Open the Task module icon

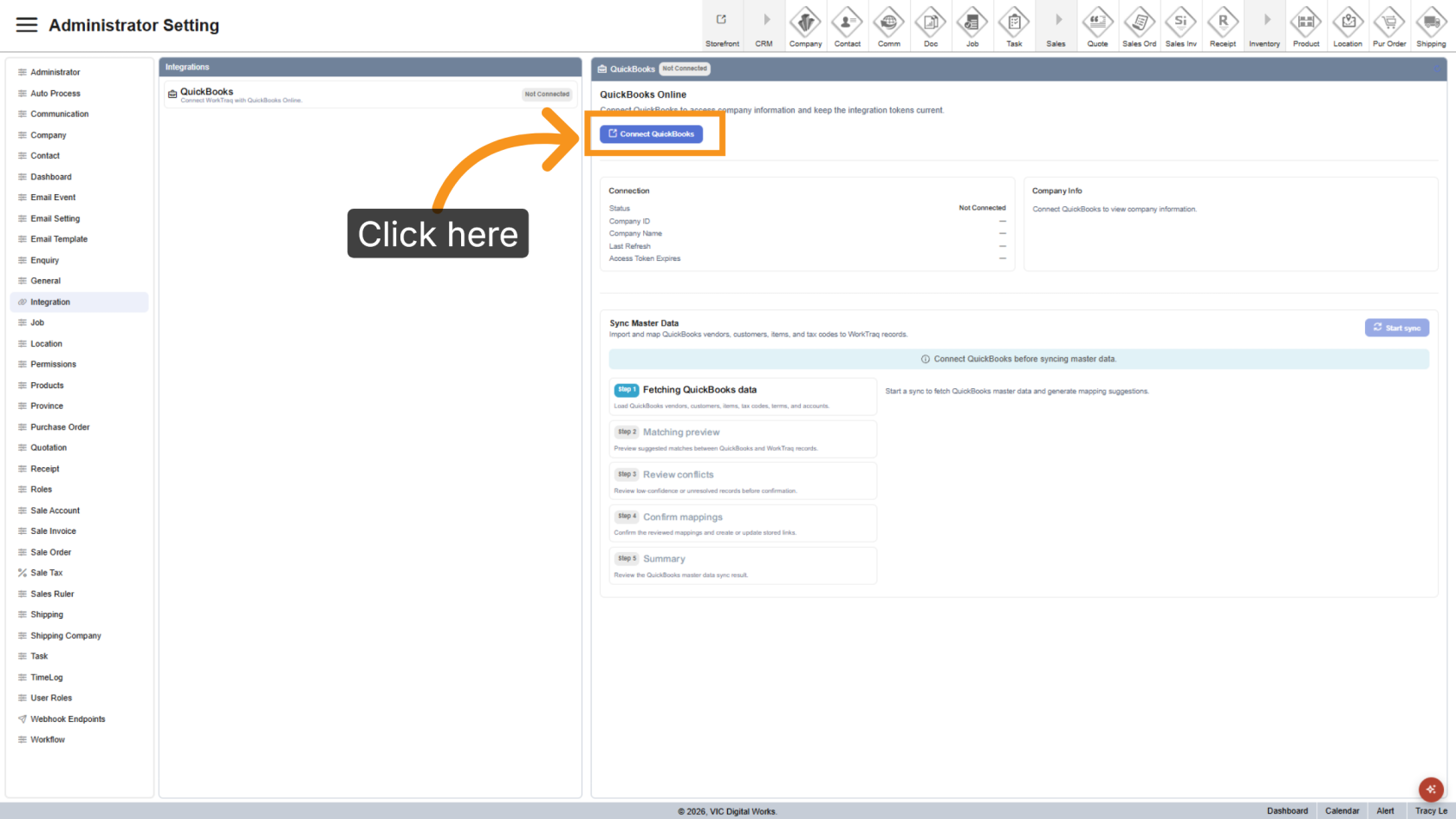coord(1014,26)
